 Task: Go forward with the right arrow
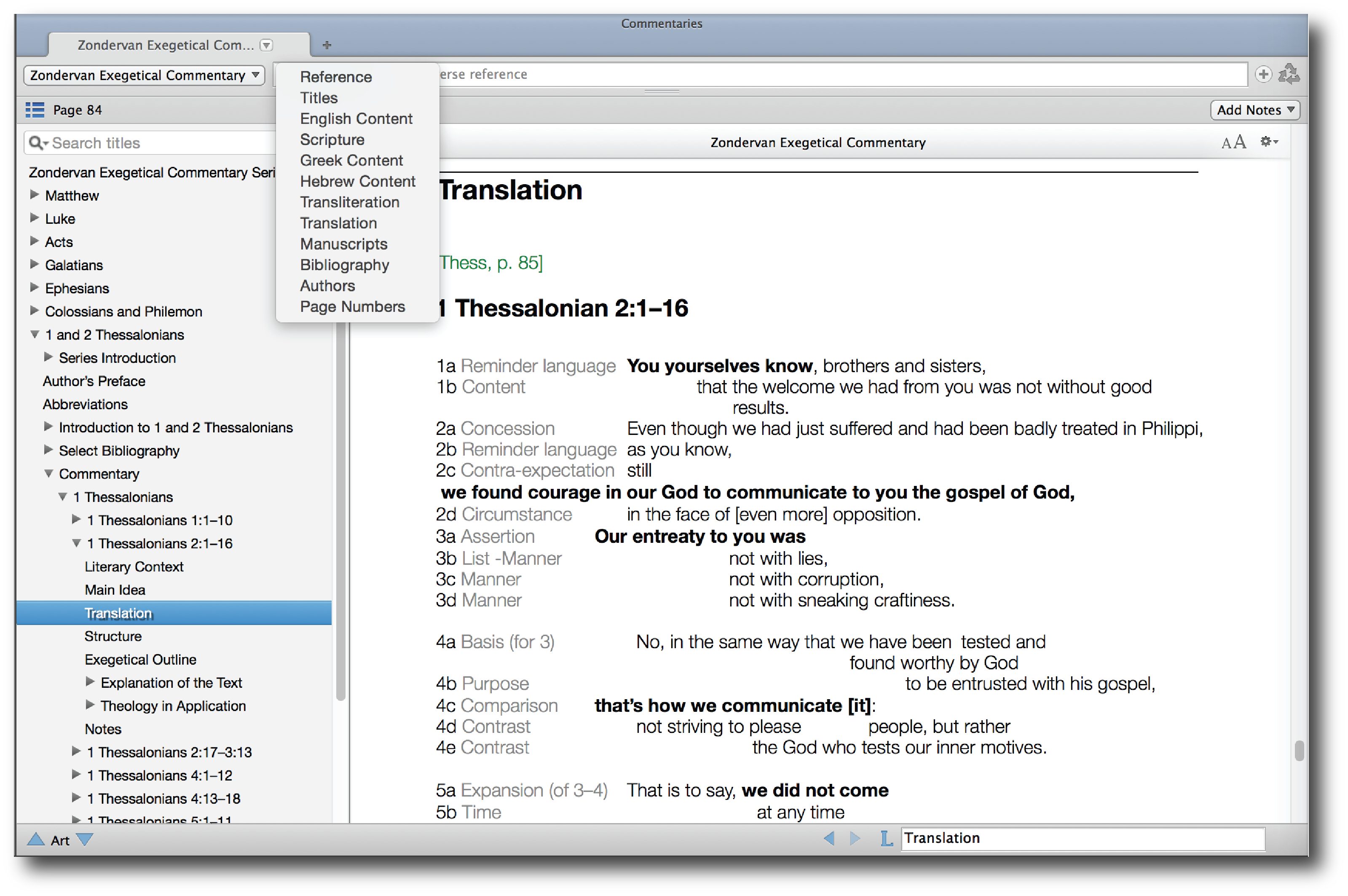click(x=855, y=838)
